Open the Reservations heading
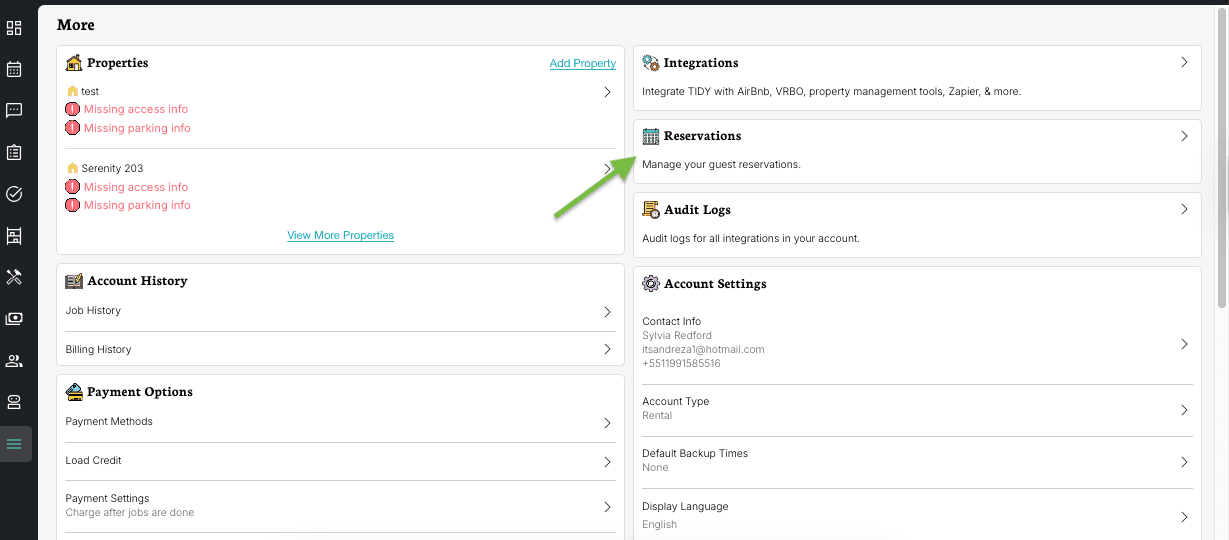1229x540 pixels. click(x=703, y=136)
